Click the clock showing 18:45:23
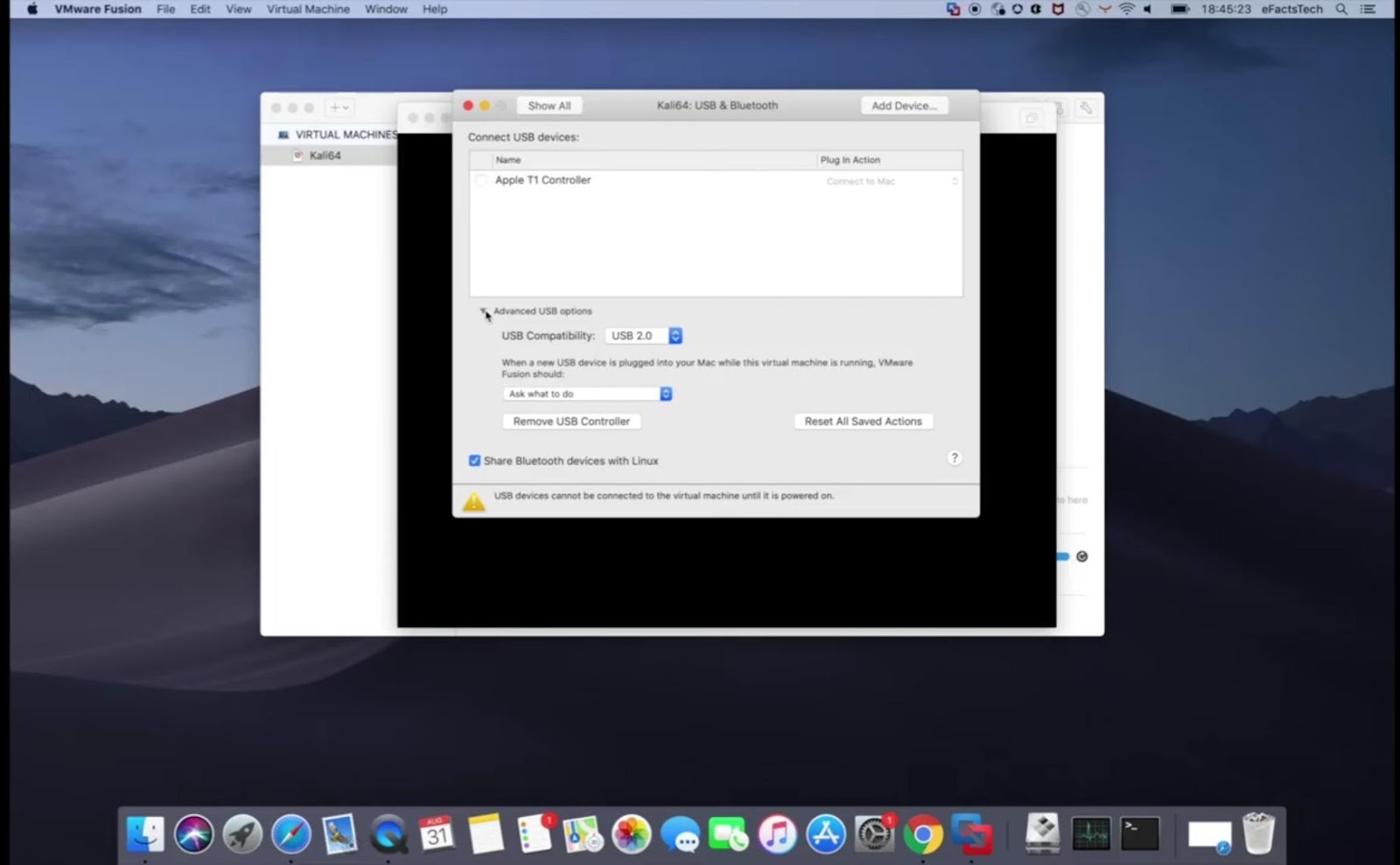This screenshot has width=1400, height=865. pos(1226,10)
